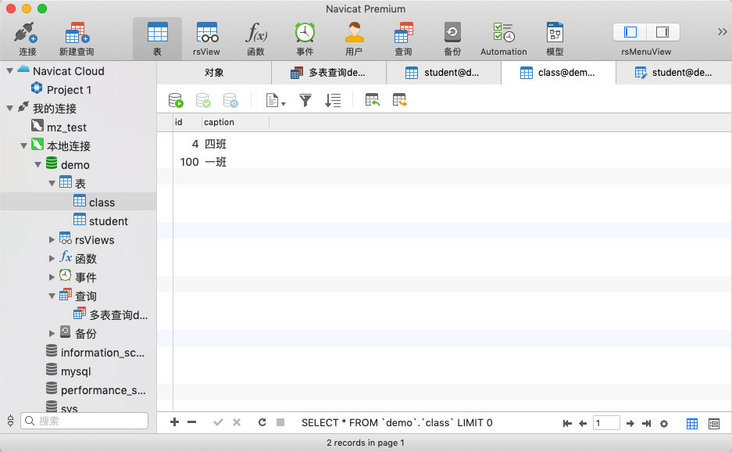Expand the 函数 tree node
The width and height of the screenshot is (732, 452).
coord(52,258)
